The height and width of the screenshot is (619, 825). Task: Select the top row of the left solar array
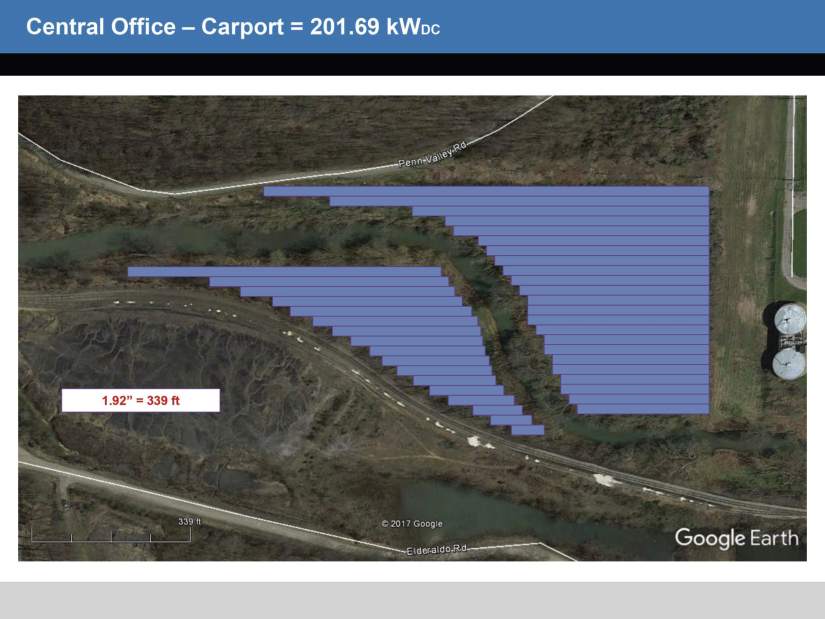tap(284, 271)
